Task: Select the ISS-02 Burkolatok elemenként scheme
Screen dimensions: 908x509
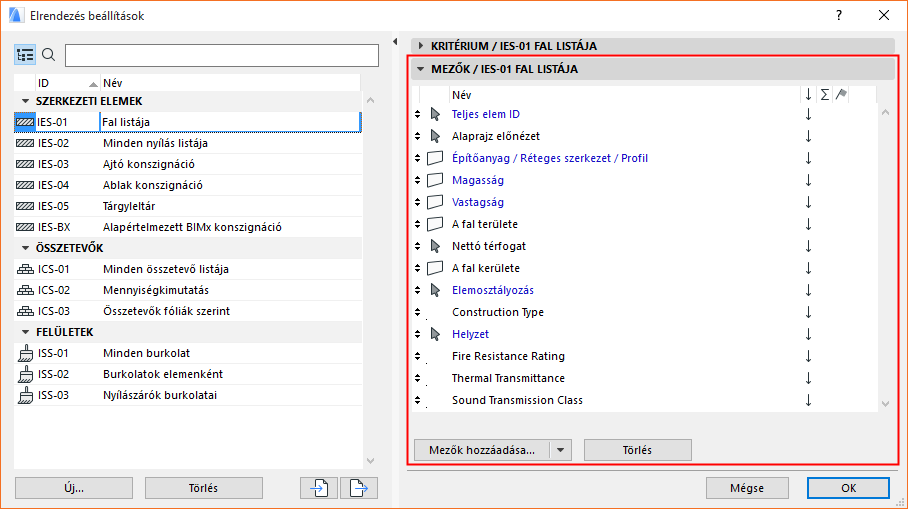Action: (162, 374)
